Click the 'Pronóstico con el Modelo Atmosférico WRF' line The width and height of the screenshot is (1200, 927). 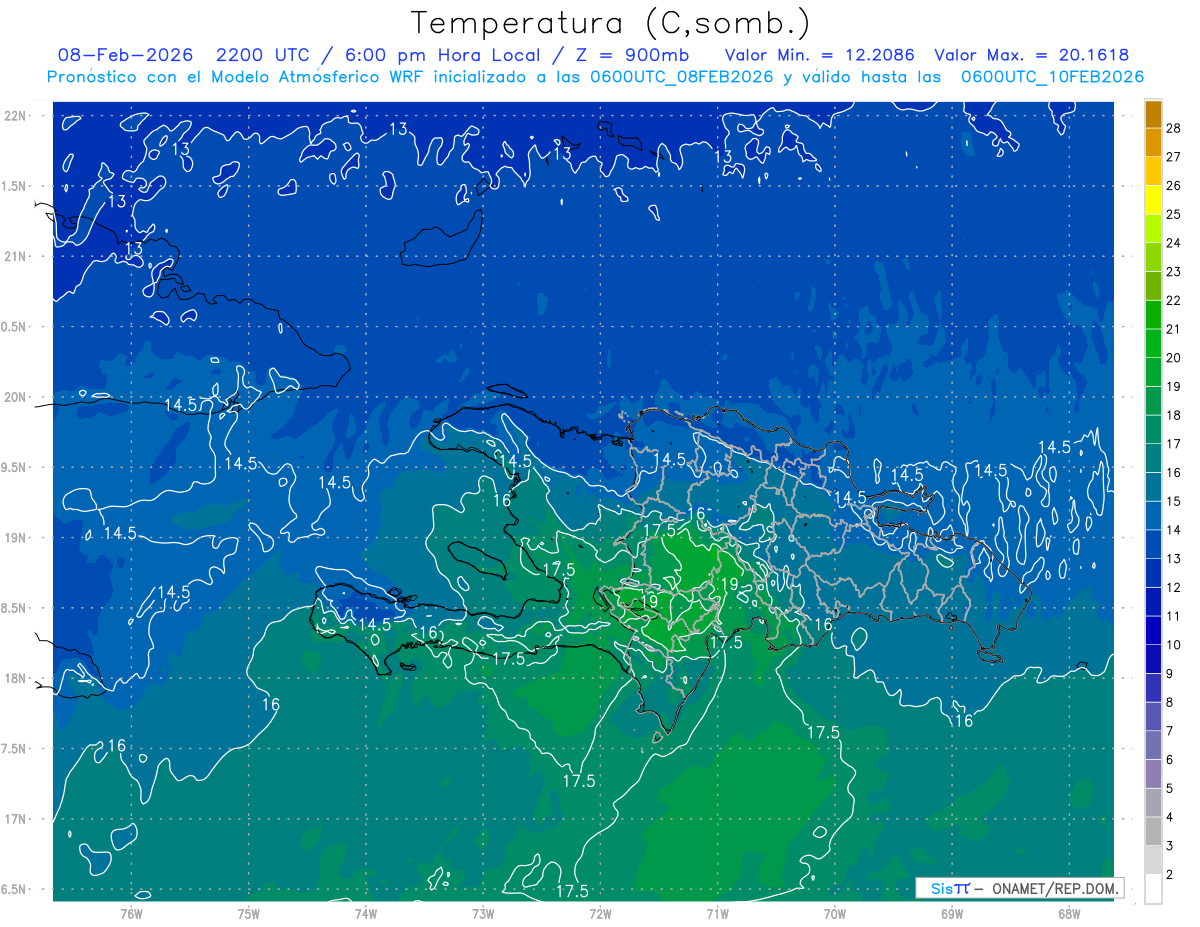(x=595, y=77)
